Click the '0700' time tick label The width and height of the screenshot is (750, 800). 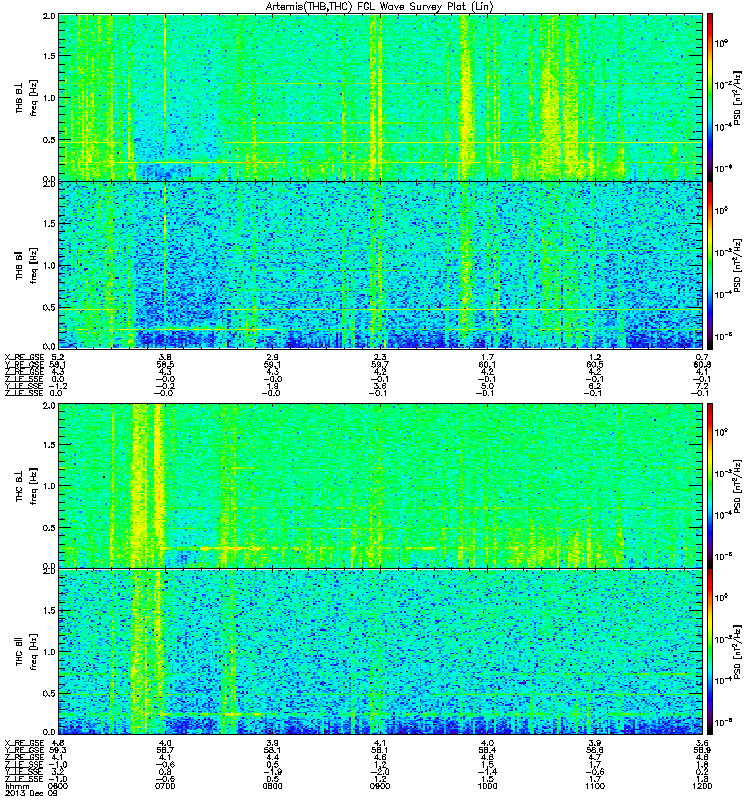click(x=165, y=786)
